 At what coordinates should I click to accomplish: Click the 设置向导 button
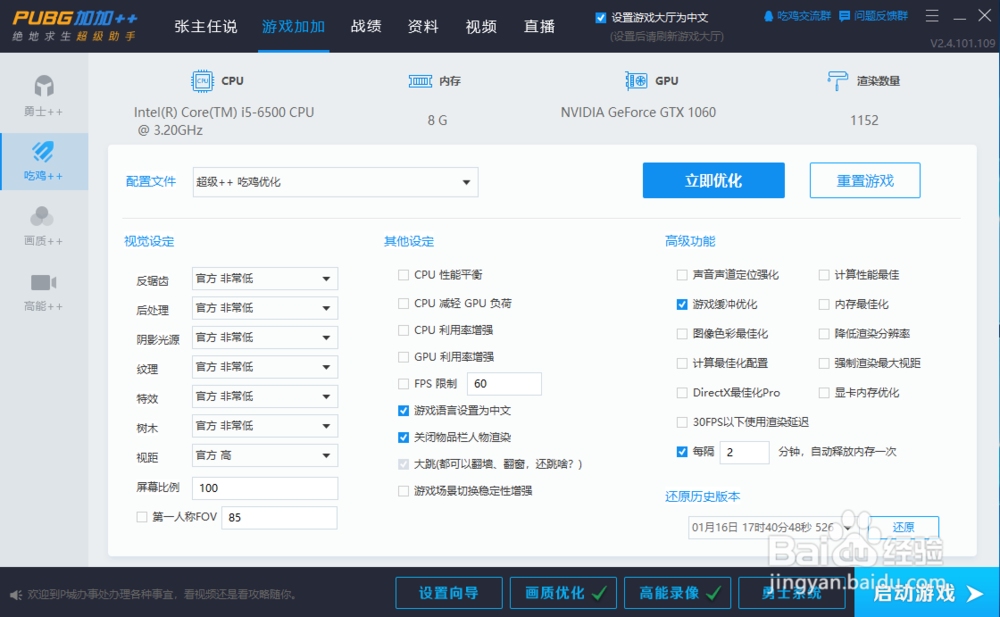click(x=449, y=593)
